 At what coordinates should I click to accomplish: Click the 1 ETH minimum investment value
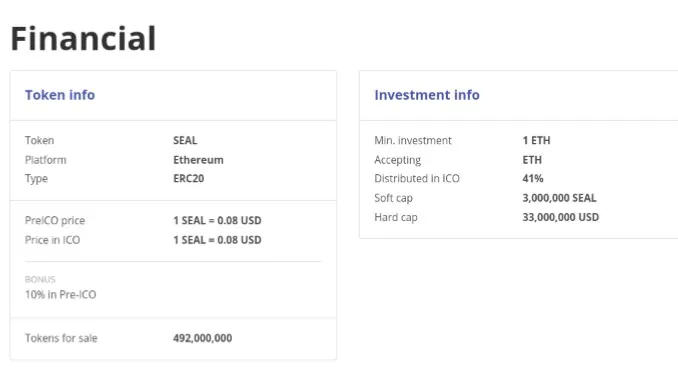tap(537, 141)
